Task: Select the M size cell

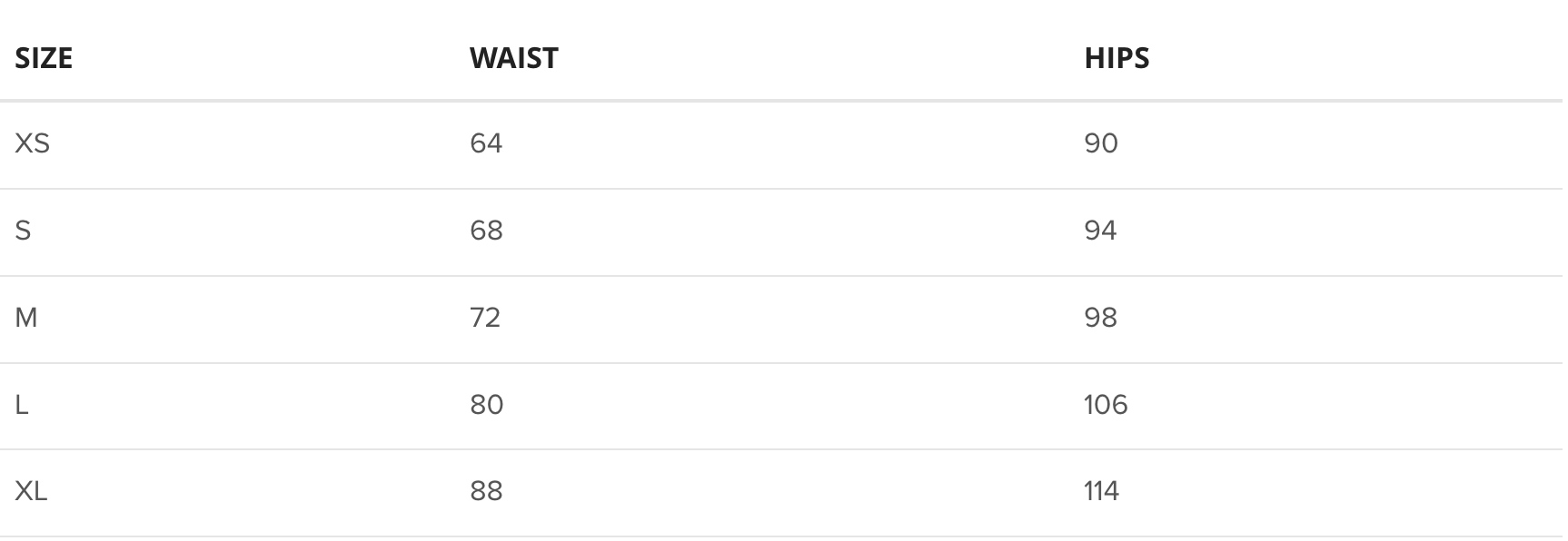Action: click(26, 318)
